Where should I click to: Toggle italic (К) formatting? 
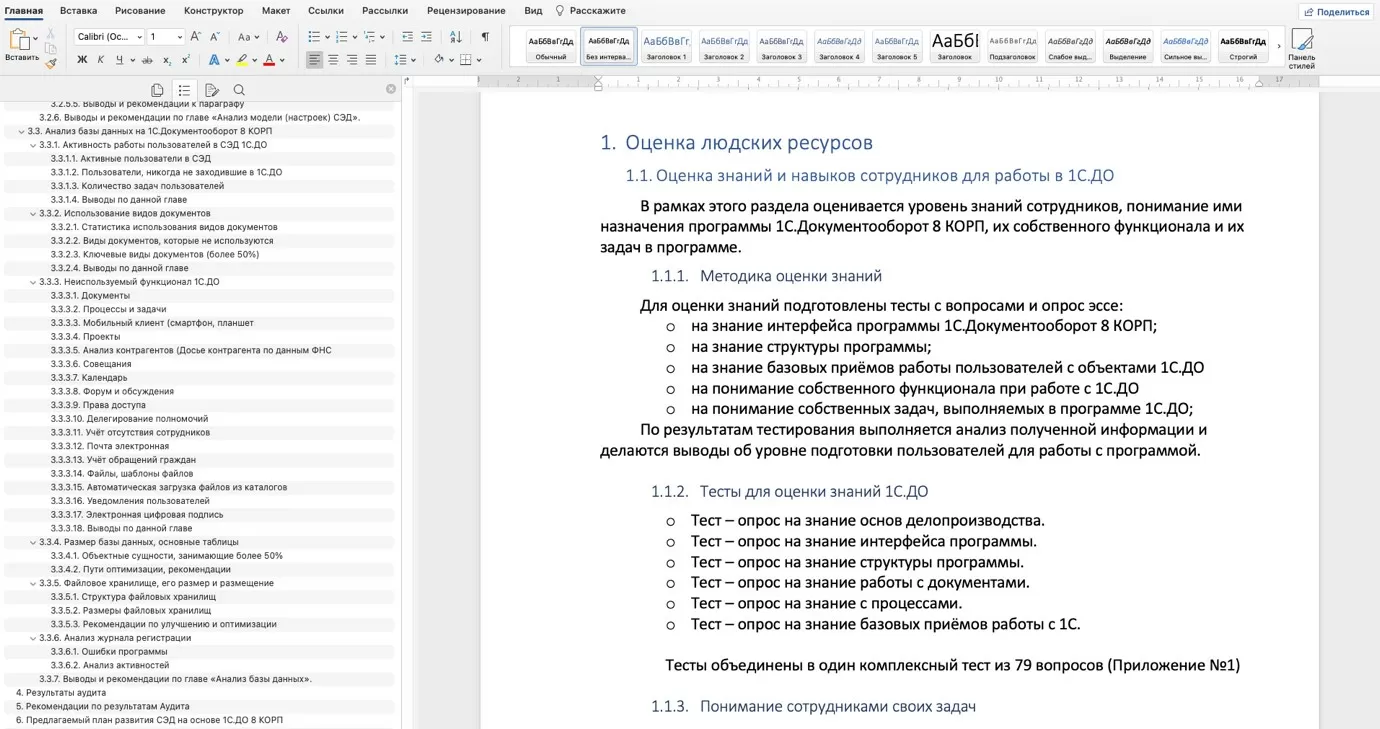pos(100,60)
